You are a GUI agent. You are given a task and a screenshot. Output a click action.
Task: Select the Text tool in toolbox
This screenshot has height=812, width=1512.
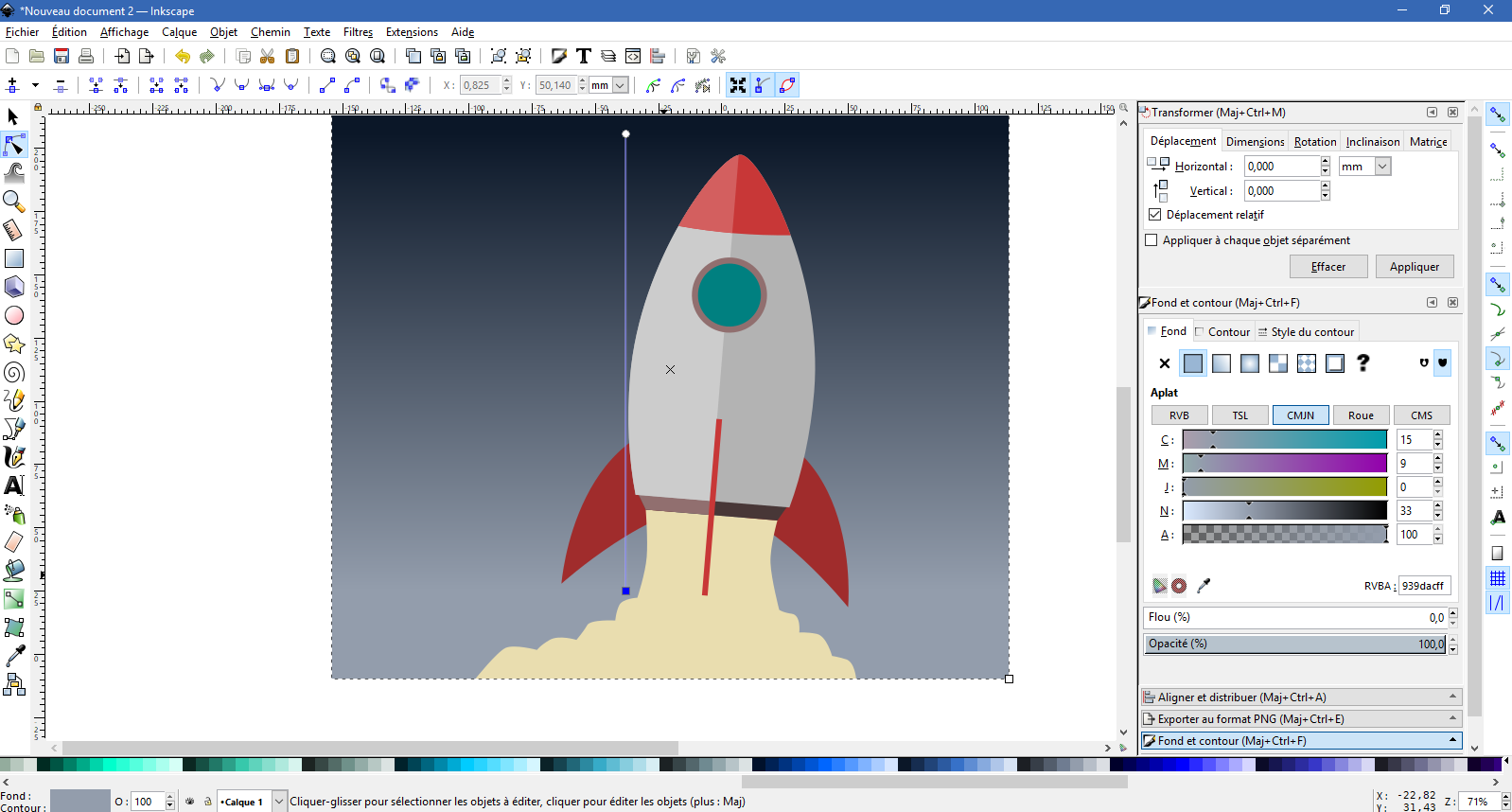[14, 485]
